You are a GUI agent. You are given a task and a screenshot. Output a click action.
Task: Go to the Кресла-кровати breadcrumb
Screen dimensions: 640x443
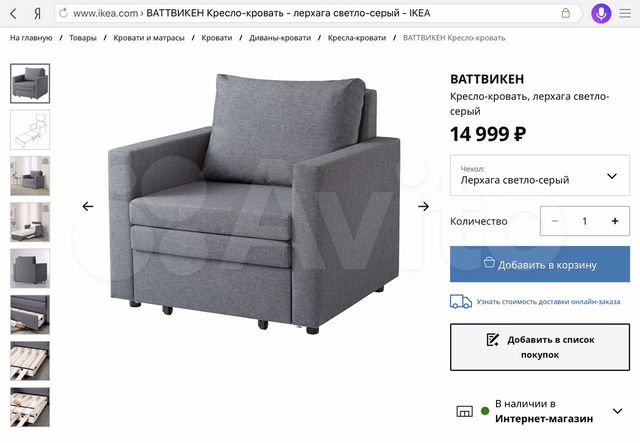click(x=357, y=38)
